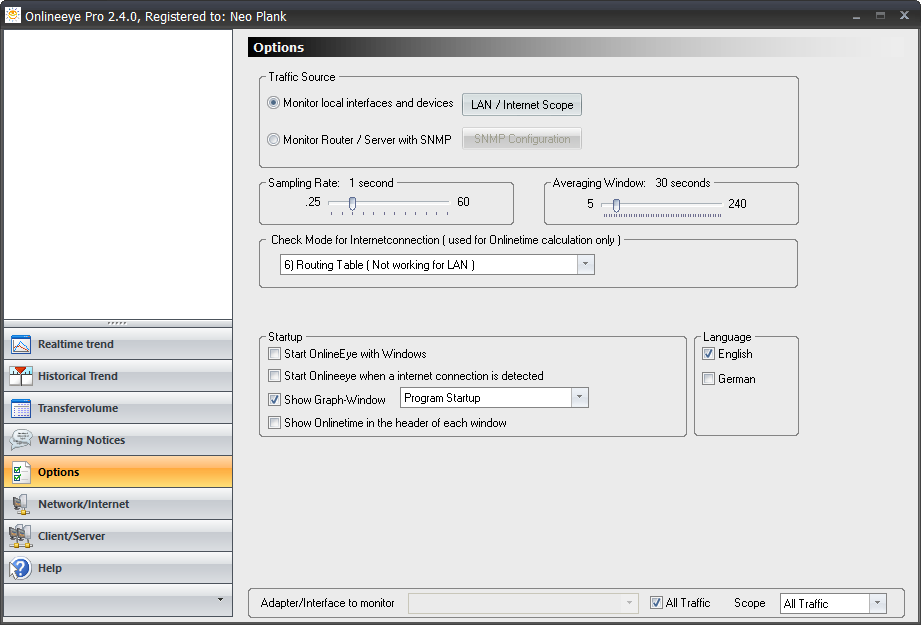This screenshot has height=625, width=921.
Task: Open the Realtime trend section
Action: click(x=118, y=344)
